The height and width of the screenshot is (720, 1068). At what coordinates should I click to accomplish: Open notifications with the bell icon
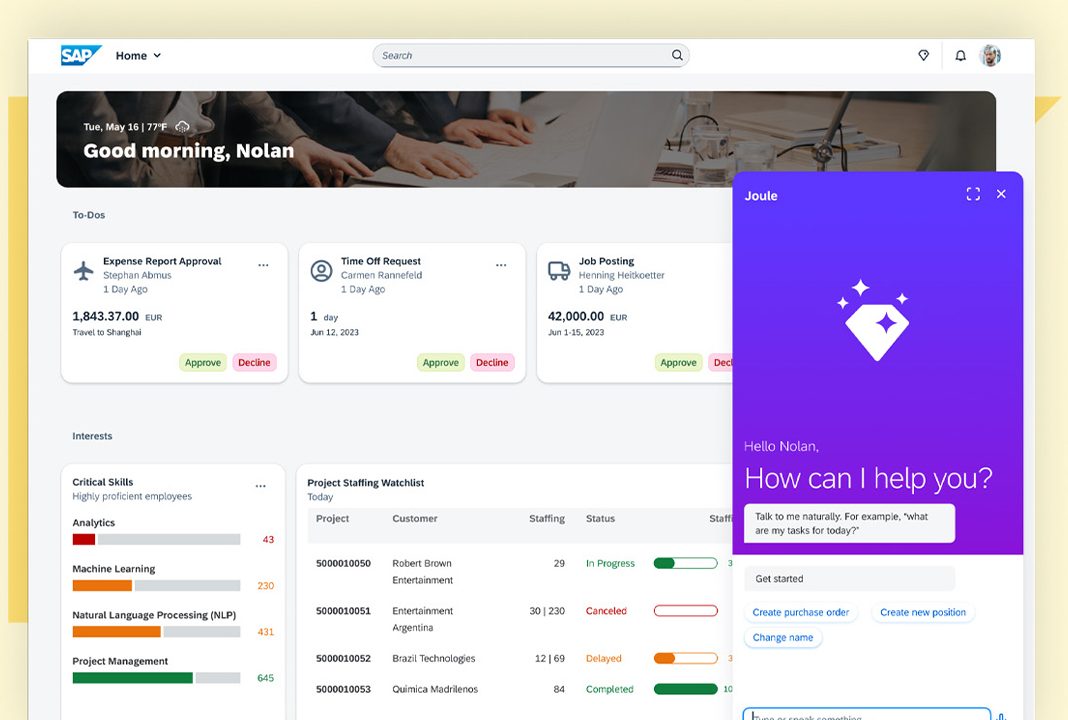[x=960, y=56]
